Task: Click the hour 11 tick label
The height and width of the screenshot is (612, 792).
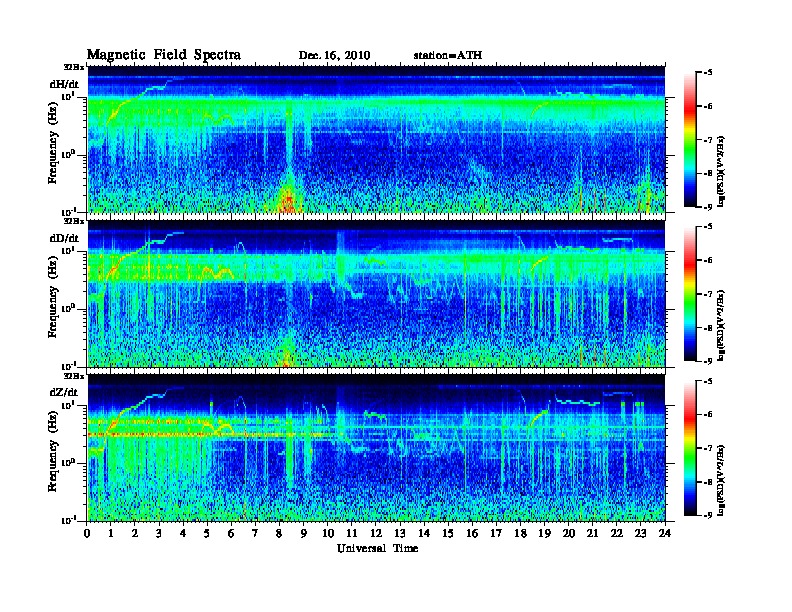Action: click(x=352, y=533)
